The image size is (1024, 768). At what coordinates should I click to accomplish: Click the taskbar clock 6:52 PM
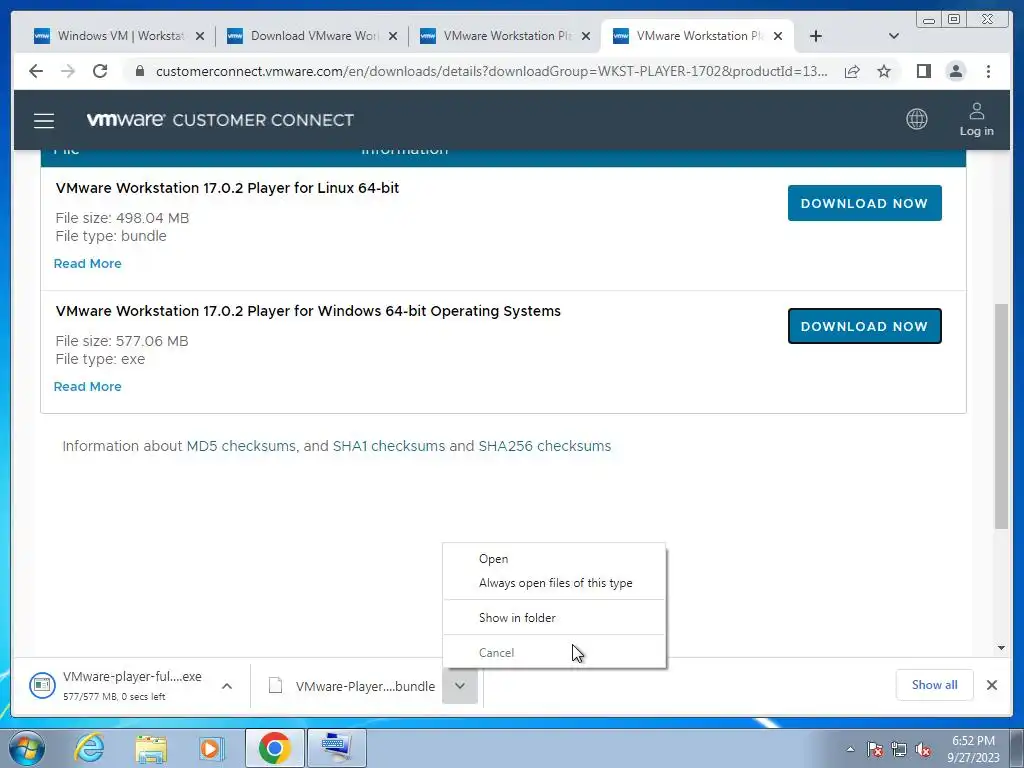[x=973, y=741]
